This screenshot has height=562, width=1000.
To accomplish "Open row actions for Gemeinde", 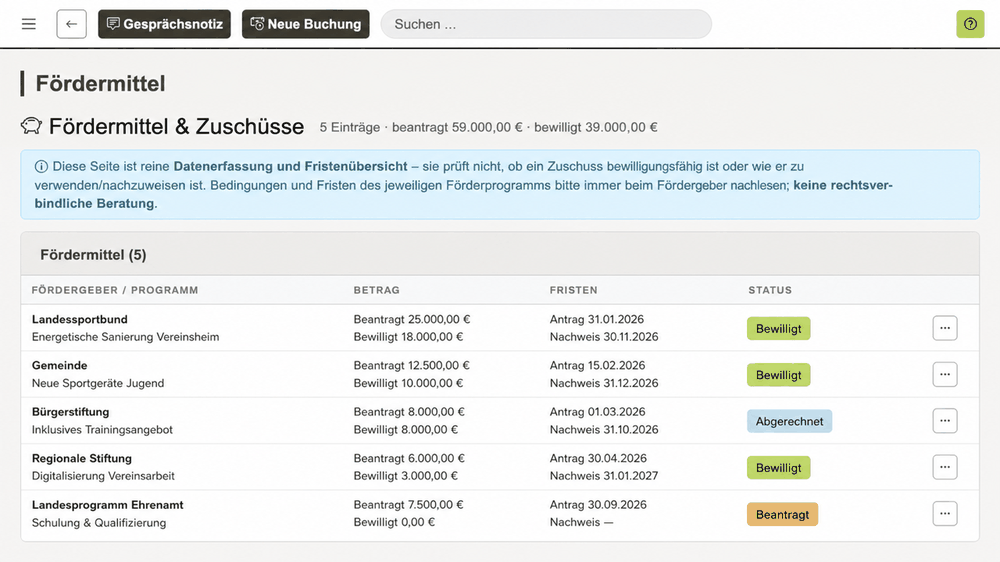I will click(945, 374).
